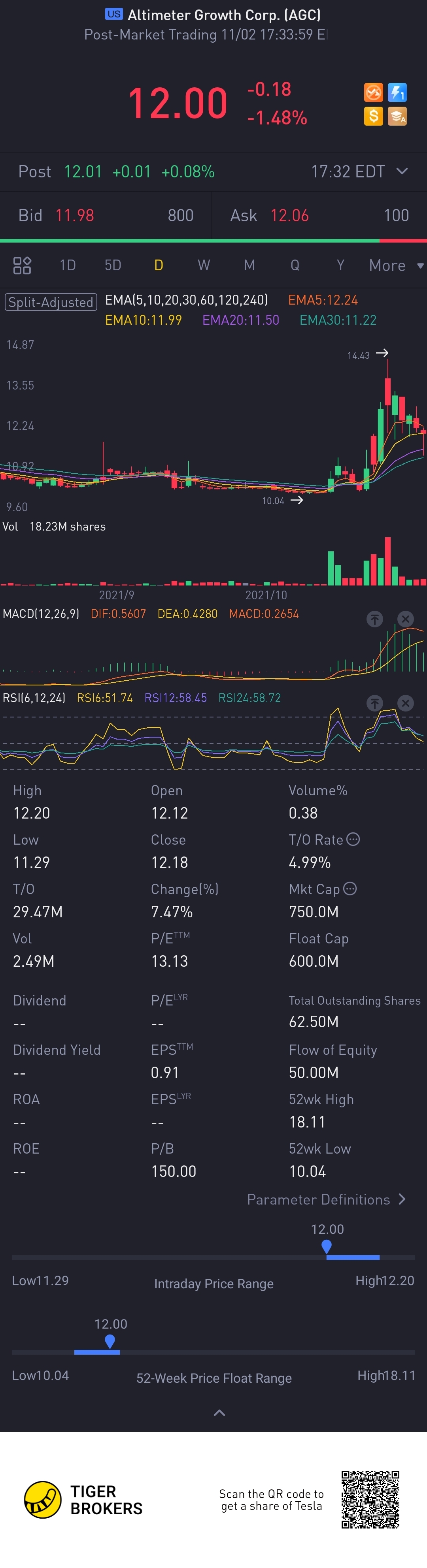Collapse the stock details panel
Image resolution: width=427 pixels, height=1568 pixels.
click(x=219, y=1413)
